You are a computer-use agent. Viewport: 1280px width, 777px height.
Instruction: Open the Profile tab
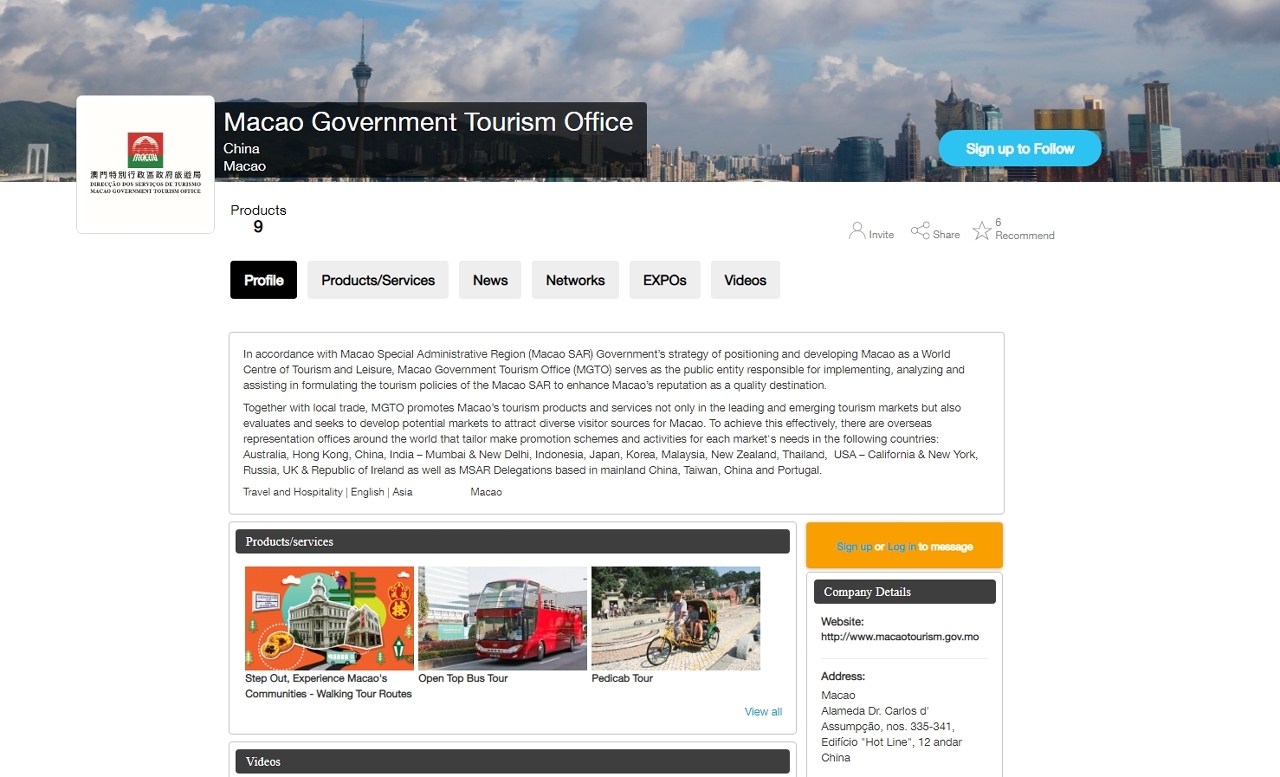pyautogui.click(x=264, y=280)
